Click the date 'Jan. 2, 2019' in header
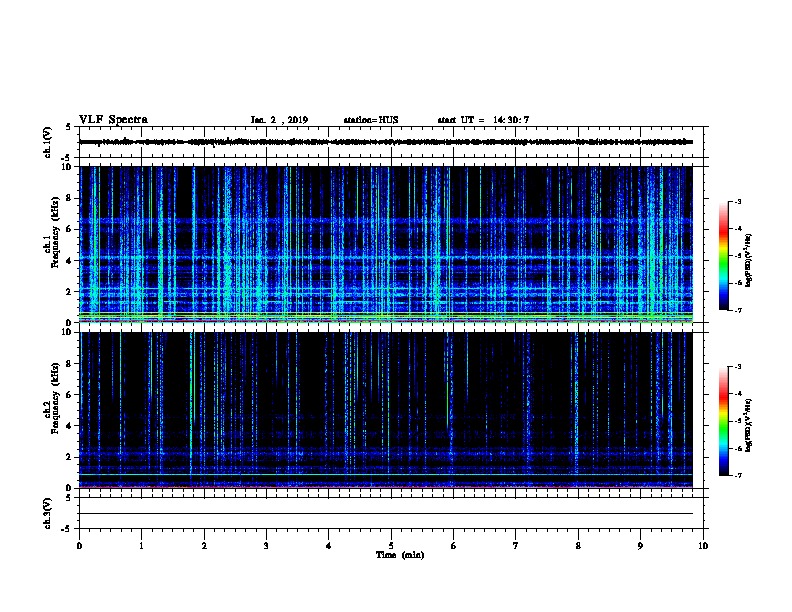This screenshot has height=612, width=792. (279, 120)
